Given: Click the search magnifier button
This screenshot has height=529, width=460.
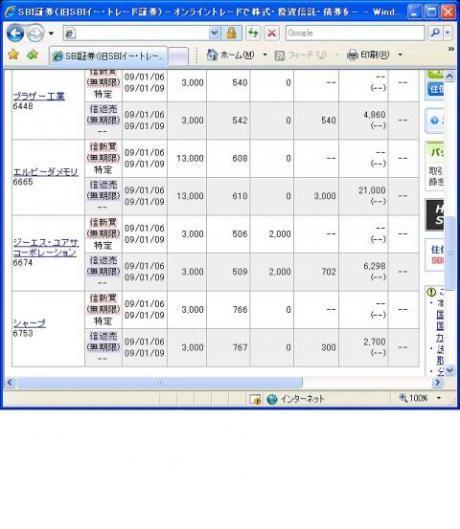Looking at the screenshot, I should point(436,33).
